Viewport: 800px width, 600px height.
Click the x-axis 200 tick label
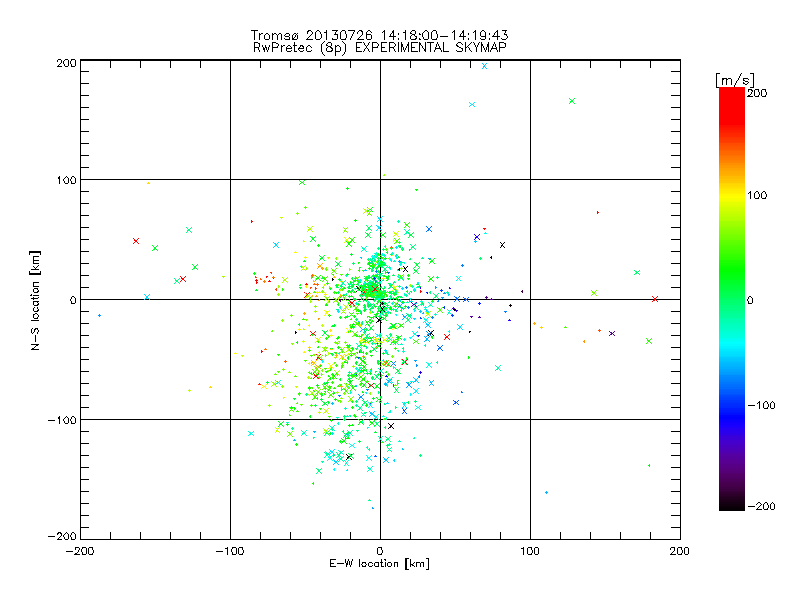pyautogui.click(x=680, y=551)
